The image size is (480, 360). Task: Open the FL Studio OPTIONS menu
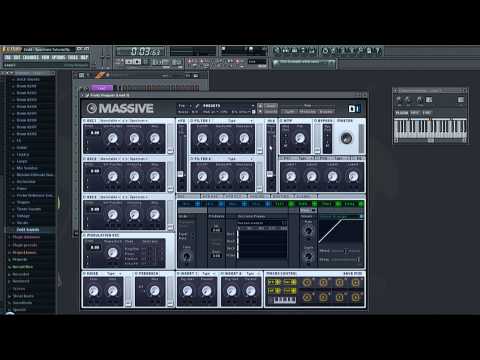pos(58,57)
